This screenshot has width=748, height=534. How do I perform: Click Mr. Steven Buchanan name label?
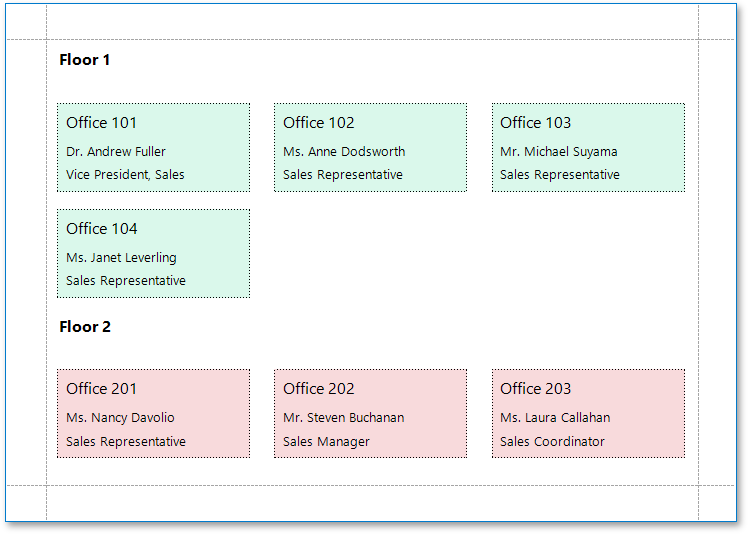[344, 418]
